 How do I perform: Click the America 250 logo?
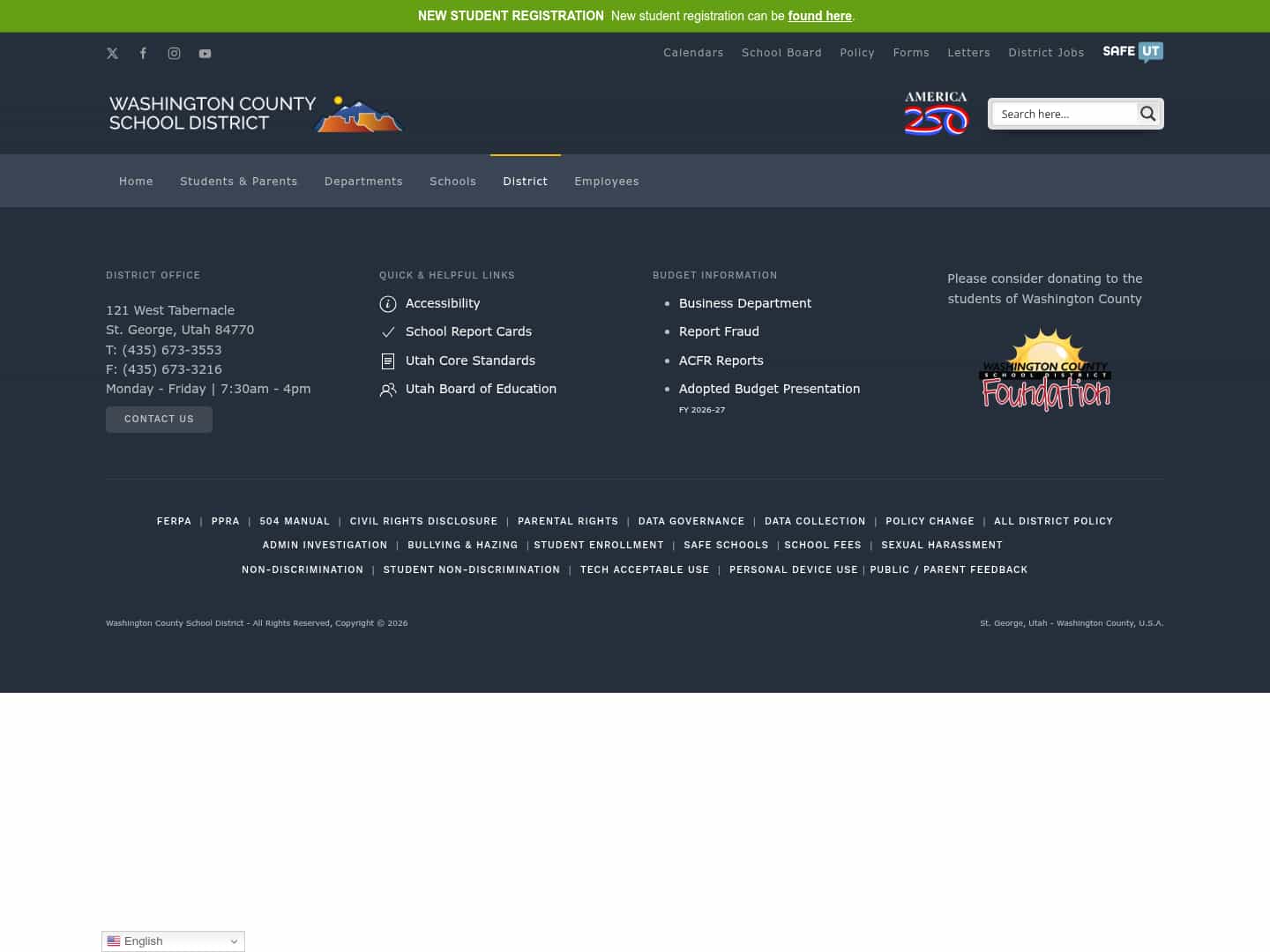(936, 113)
